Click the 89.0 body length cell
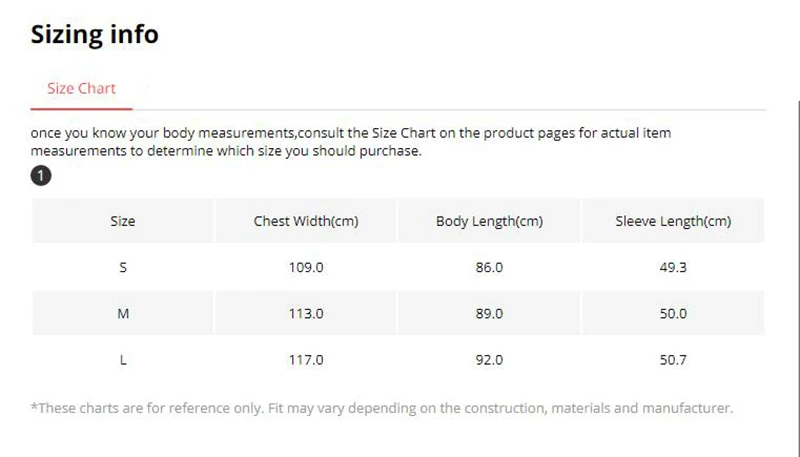Image resolution: width=800 pixels, height=457 pixels. click(489, 313)
